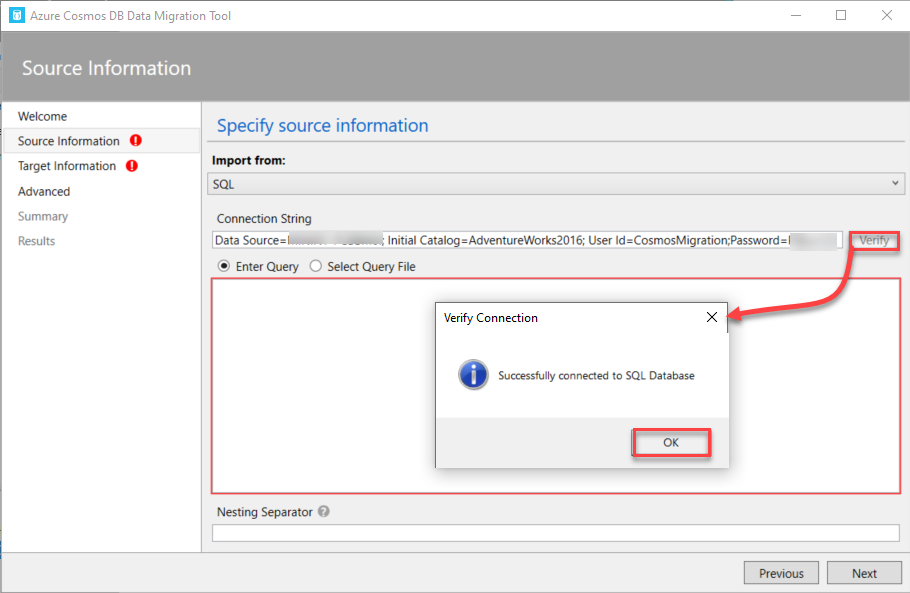Maximize the Data Migration Tool window
The width and height of the screenshot is (910, 593).
coord(841,15)
